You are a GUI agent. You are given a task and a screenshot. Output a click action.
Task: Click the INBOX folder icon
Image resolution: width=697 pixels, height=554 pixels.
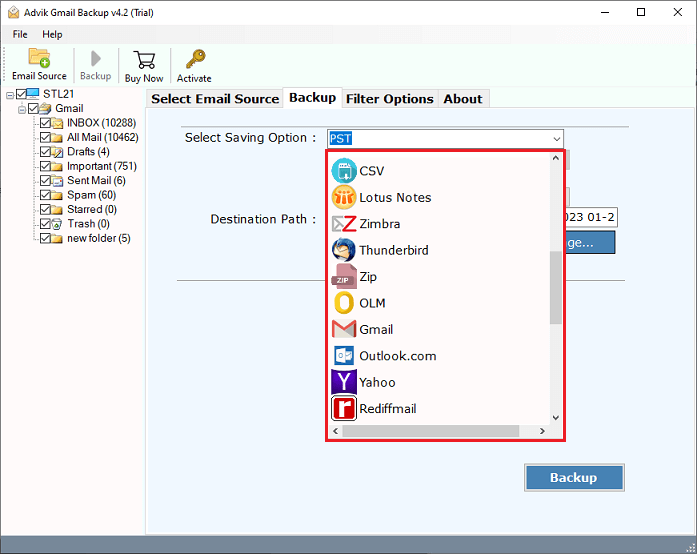pyautogui.click(x=57, y=123)
